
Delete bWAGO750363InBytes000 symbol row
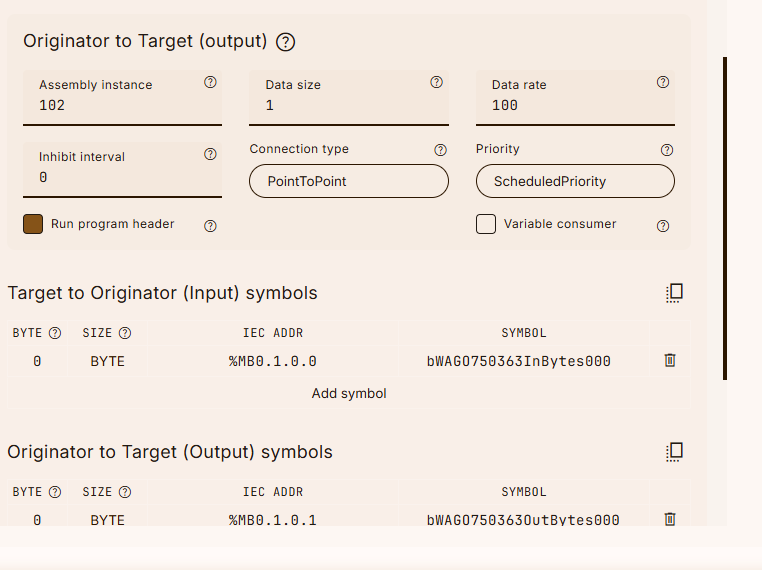(x=670, y=360)
